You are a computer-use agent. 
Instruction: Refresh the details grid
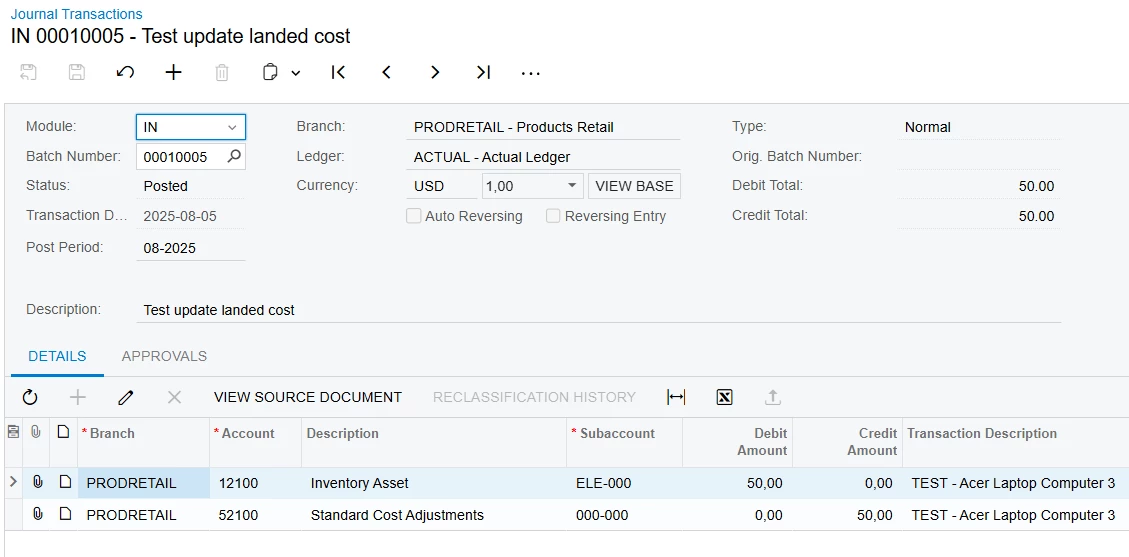pos(30,397)
